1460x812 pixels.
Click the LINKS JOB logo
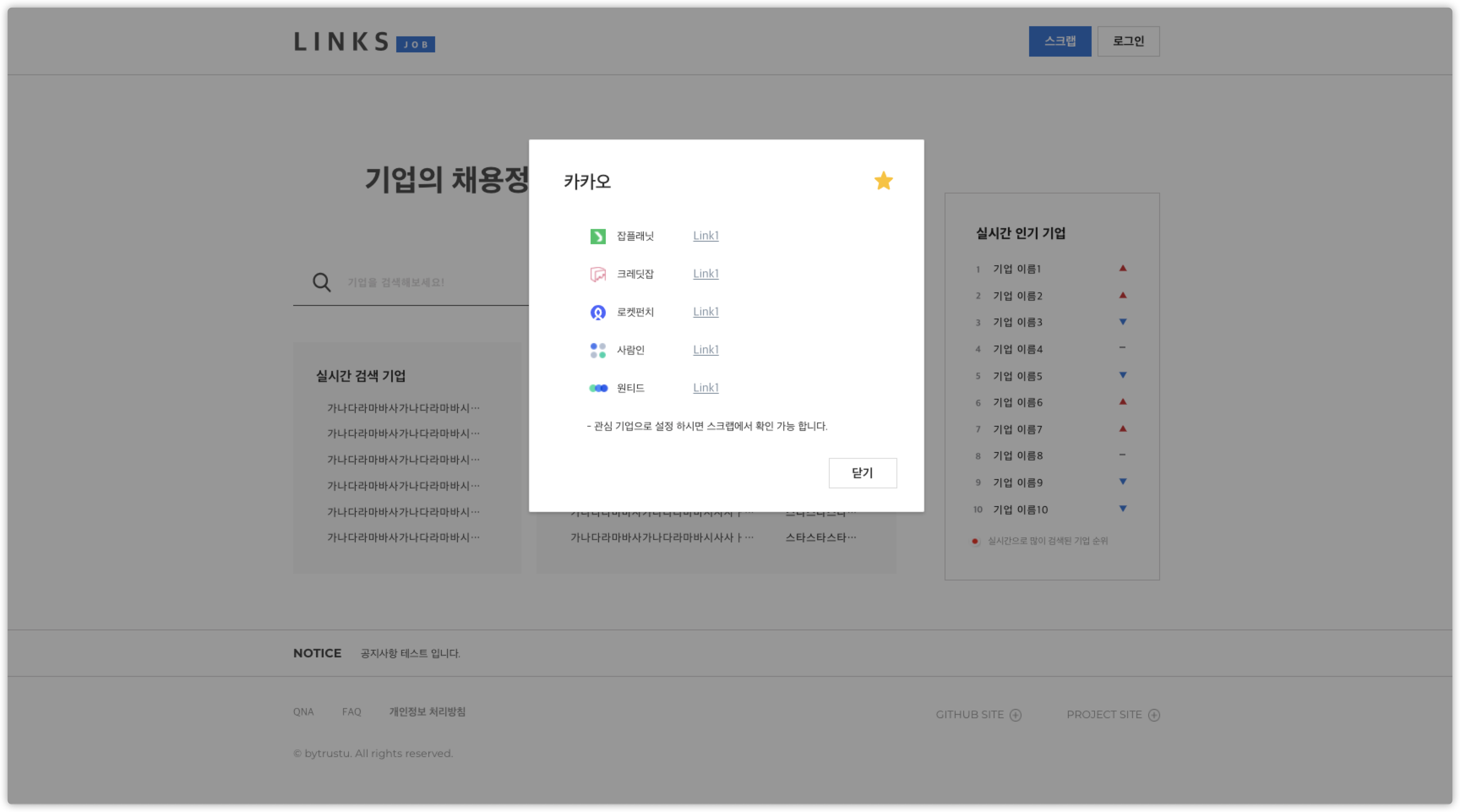coord(365,42)
